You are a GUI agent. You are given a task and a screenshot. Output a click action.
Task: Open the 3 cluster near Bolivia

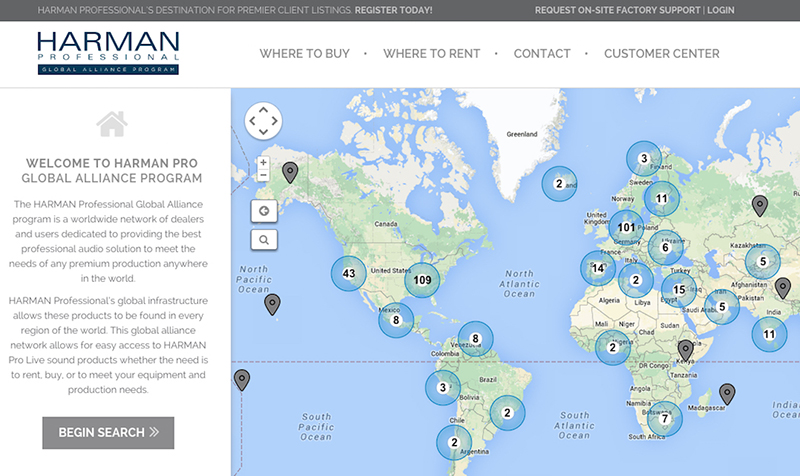(443, 388)
